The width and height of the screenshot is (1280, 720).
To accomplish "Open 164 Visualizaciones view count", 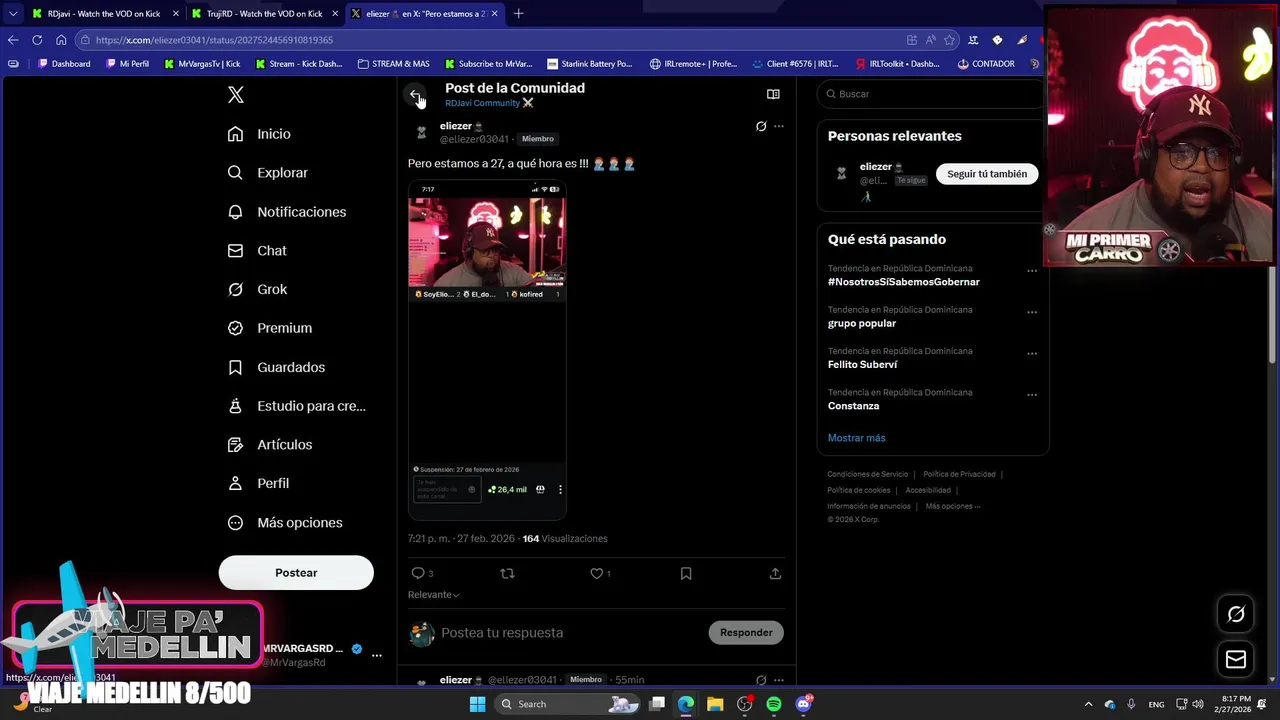I will 565,539.
